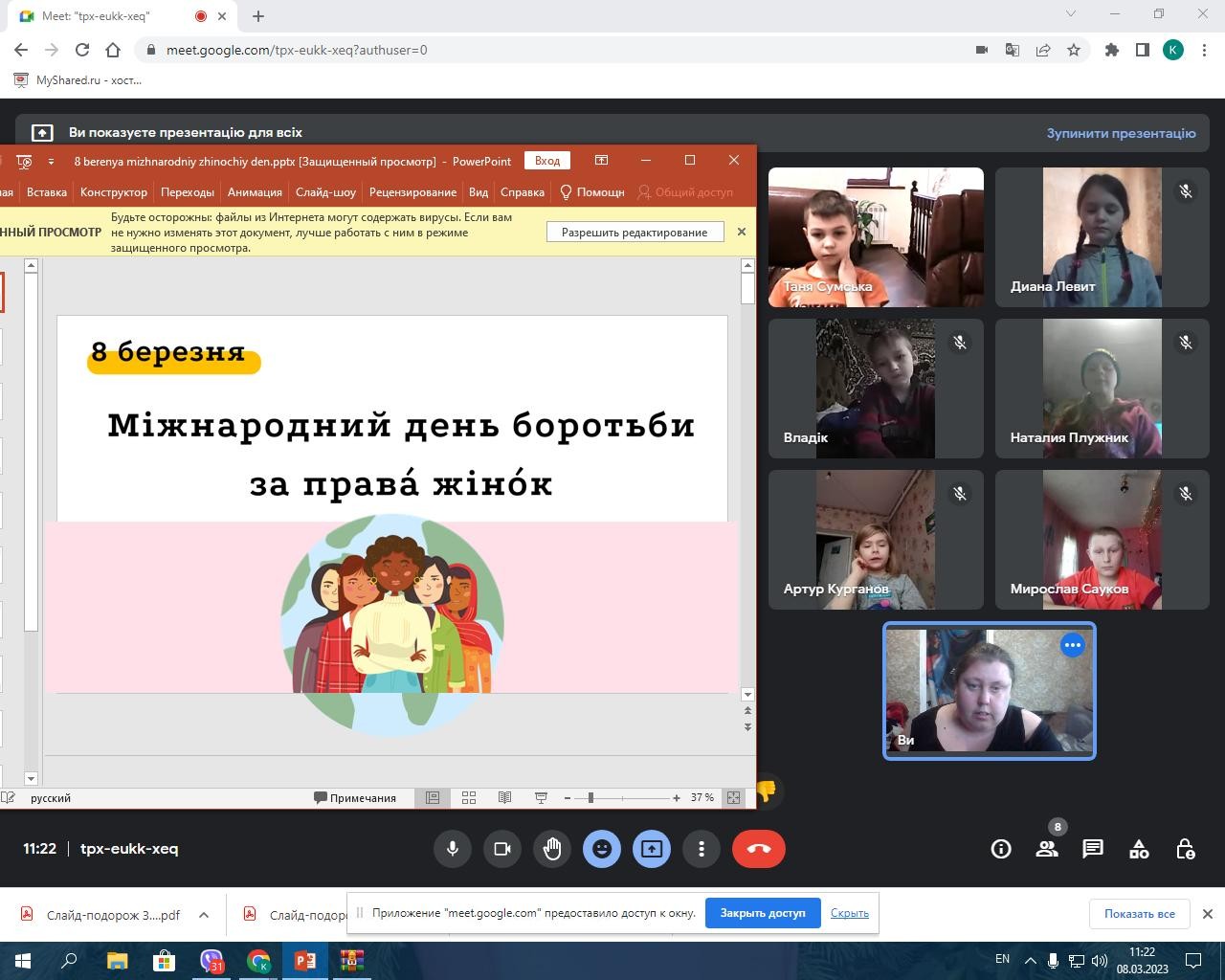The height and width of the screenshot is (980, 1225).
Task: Click the present screen button
Action: coord(652,849)
